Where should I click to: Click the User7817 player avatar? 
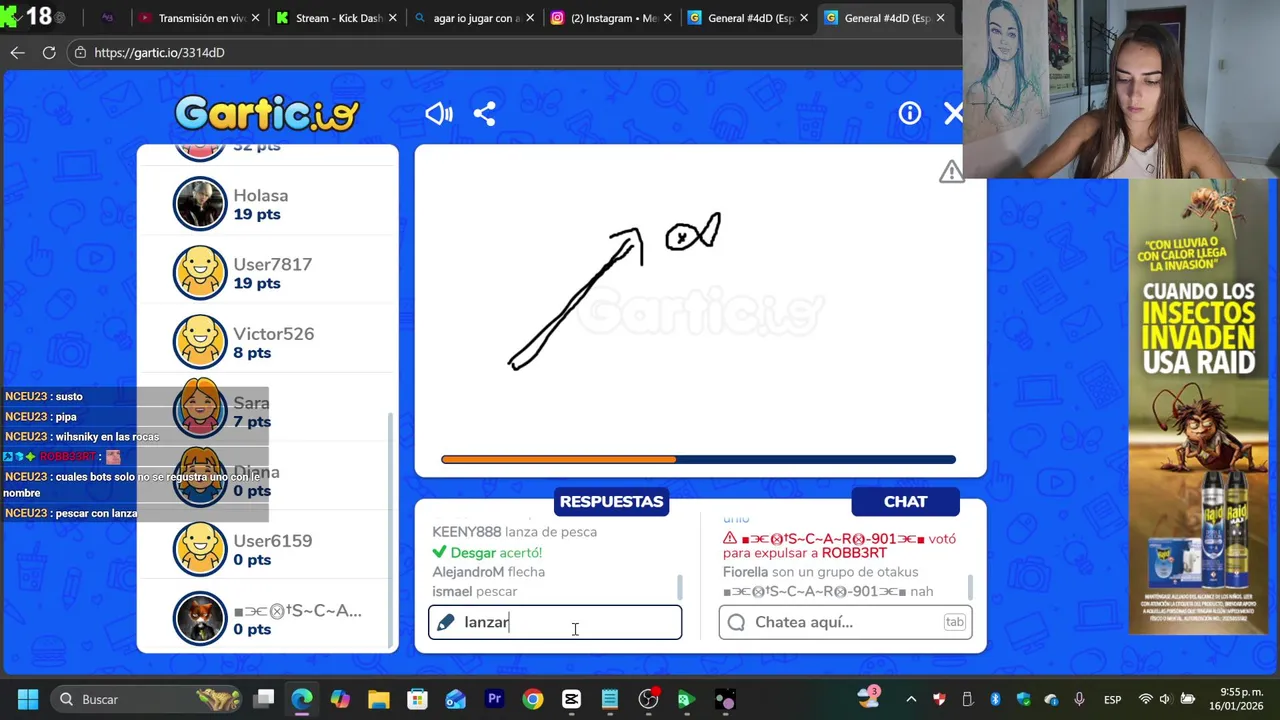click(x=200, y=273)
